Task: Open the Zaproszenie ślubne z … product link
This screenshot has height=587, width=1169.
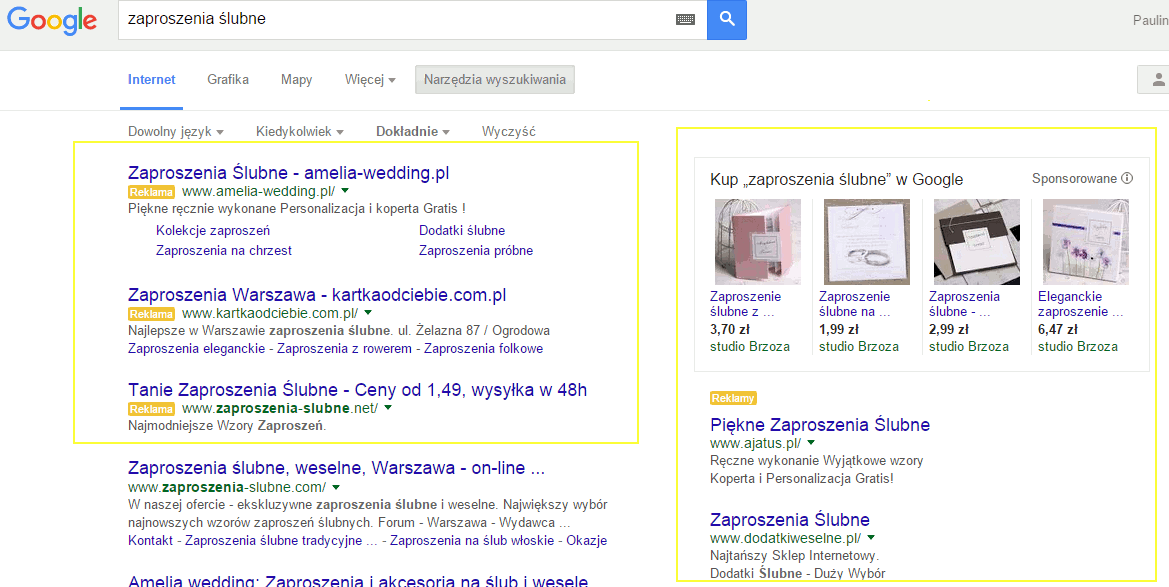Action: (x=746, y=304)
